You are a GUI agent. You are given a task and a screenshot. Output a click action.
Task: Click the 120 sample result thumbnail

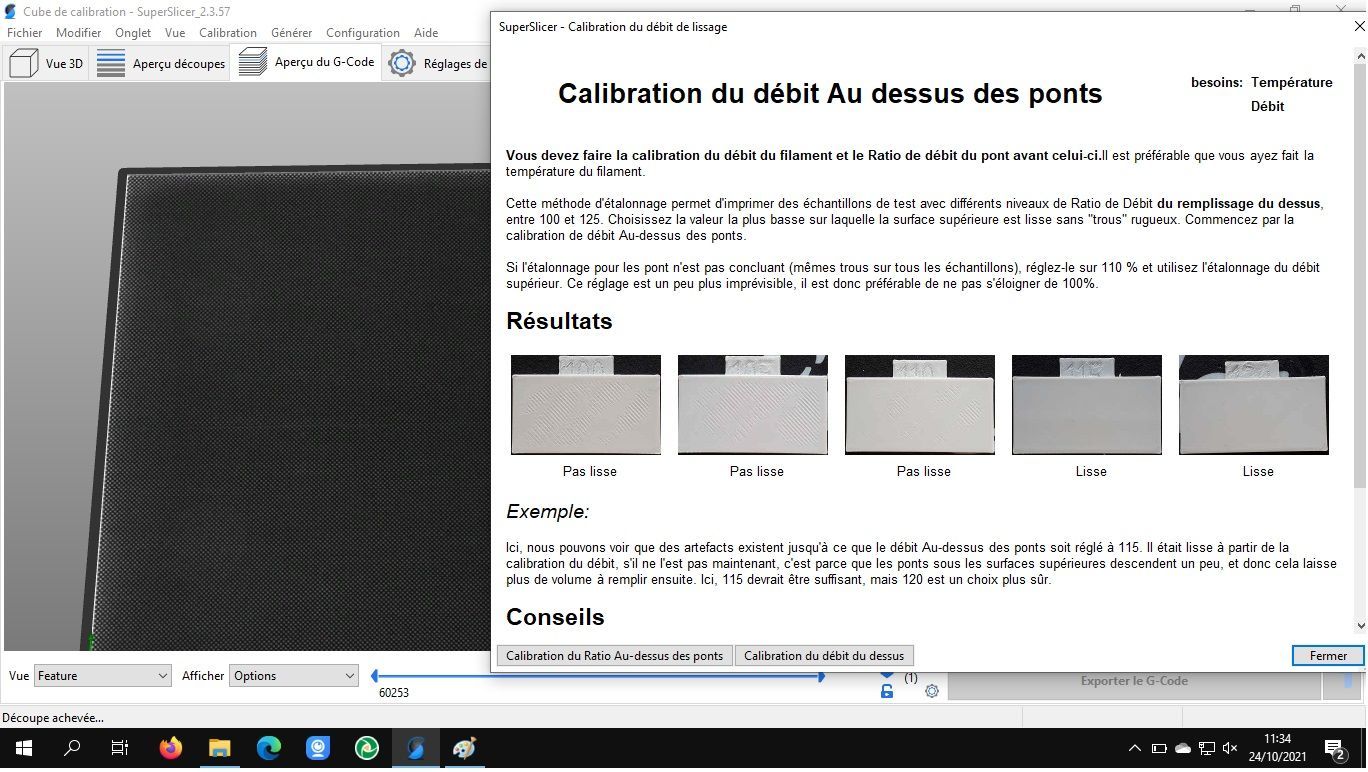(1254, 405)
